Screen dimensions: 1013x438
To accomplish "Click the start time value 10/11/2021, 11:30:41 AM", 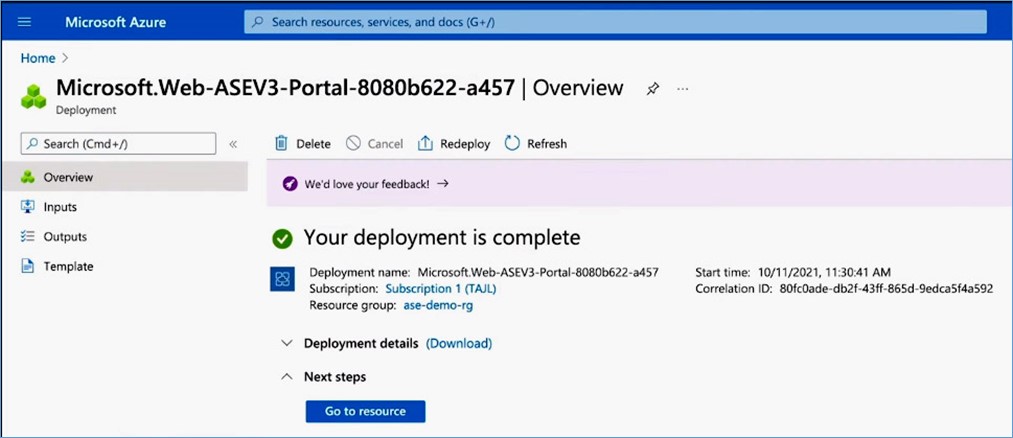I will 824,273.
